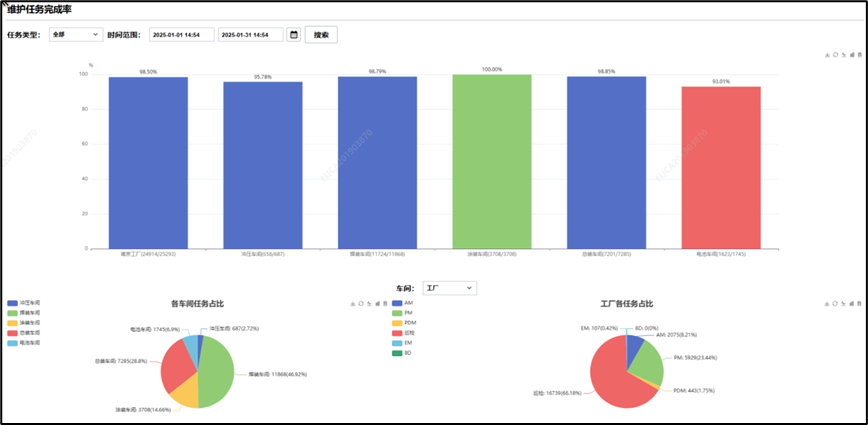
Task: Expand the 车间 dropdown showing 工厂
Action: point(450,288)
